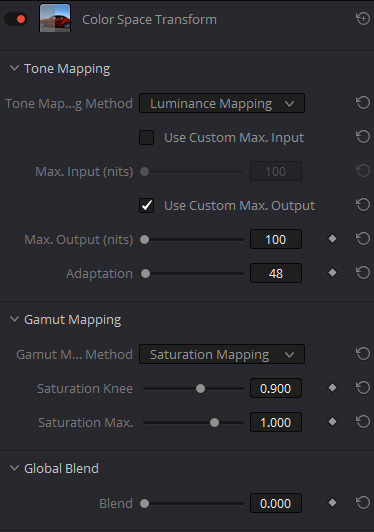Viewport: 374px width, 532px height.
Task: Click the Color Space Transform thumbnail
Action: [55, 18]
